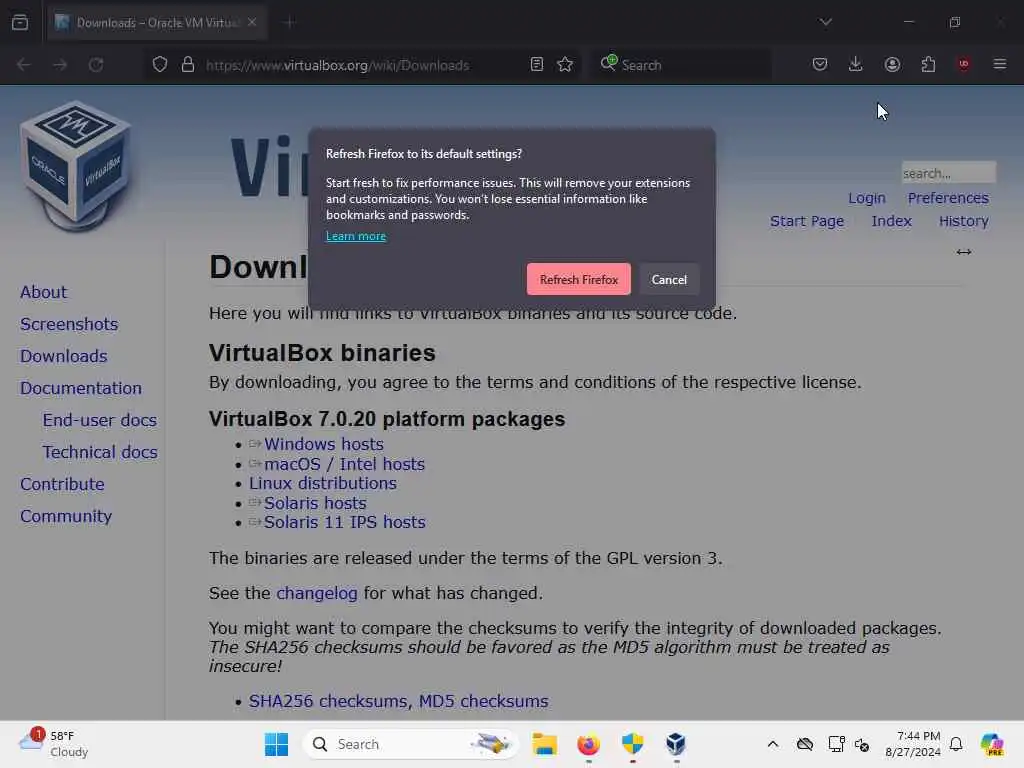Open the Extensions puzzle icon
The width and height of the screenshot is (1024, 768).
(928, 64)
